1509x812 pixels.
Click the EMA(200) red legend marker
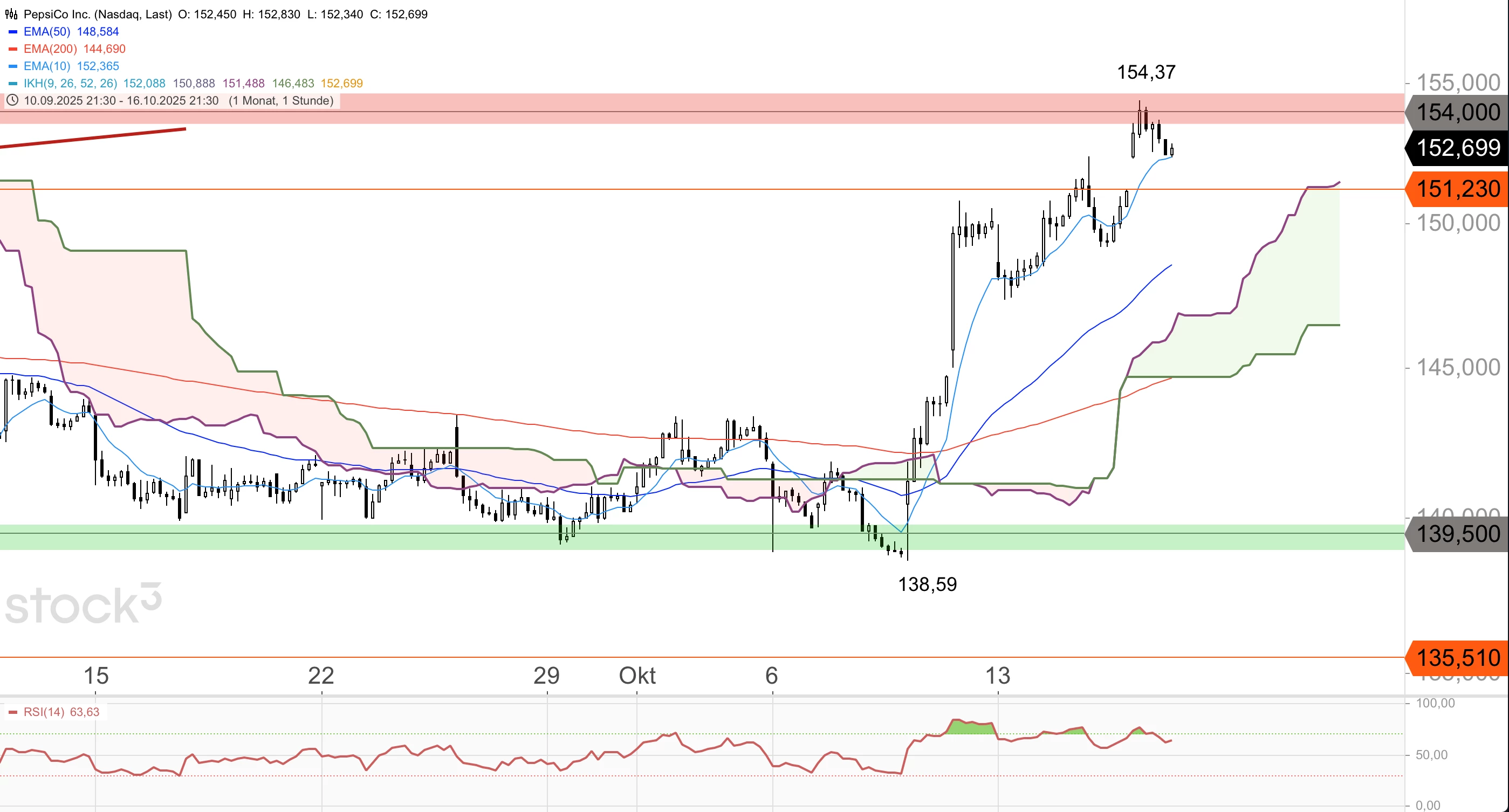13,49
